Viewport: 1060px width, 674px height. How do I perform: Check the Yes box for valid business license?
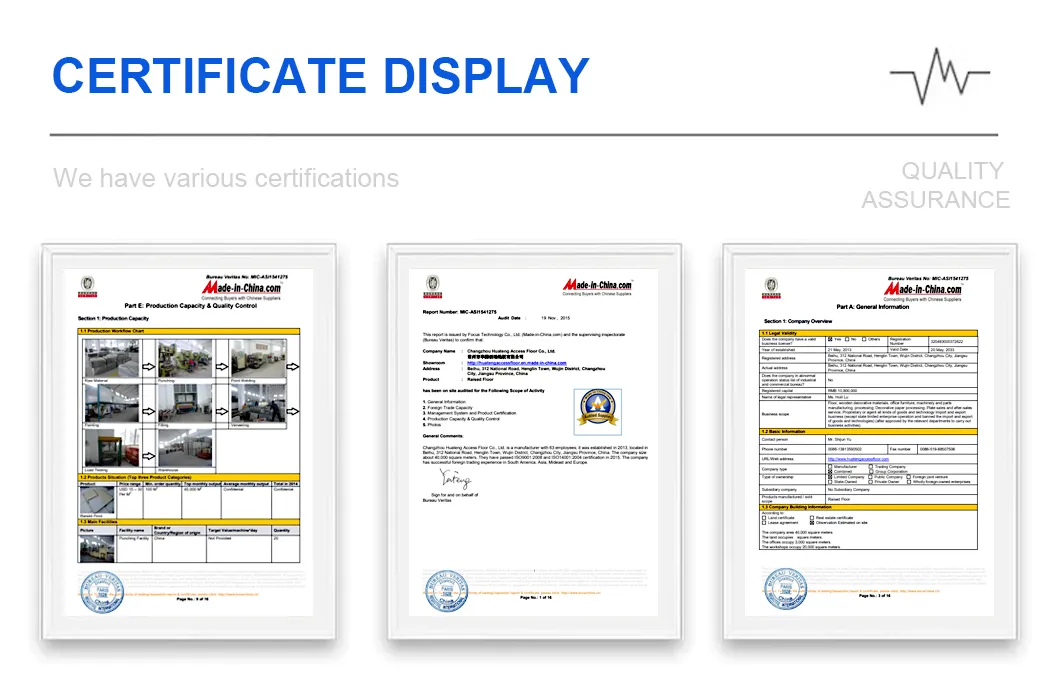pos(832,341)
